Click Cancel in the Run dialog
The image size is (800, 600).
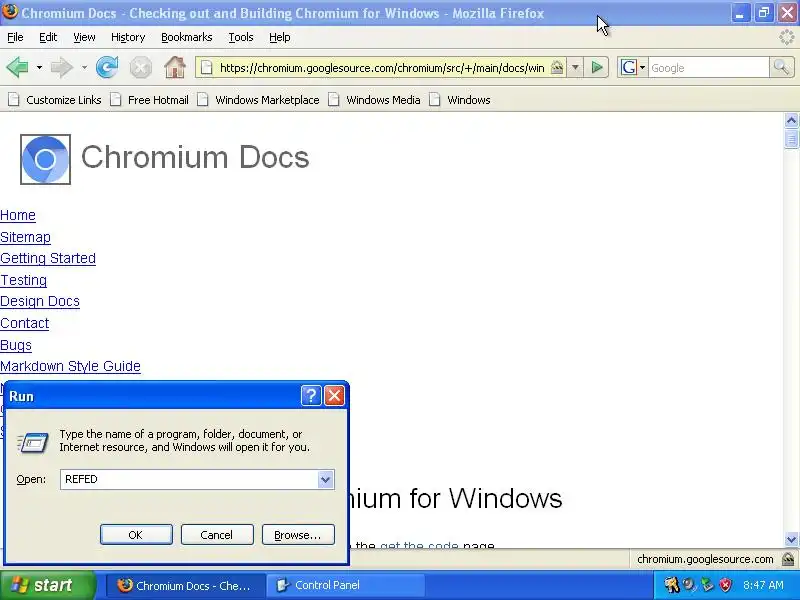point(217,535)
